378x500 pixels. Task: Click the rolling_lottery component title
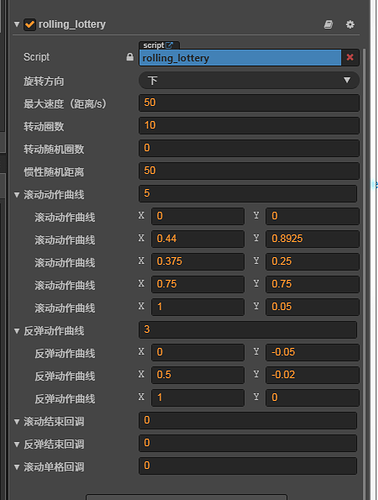[72, 24]
